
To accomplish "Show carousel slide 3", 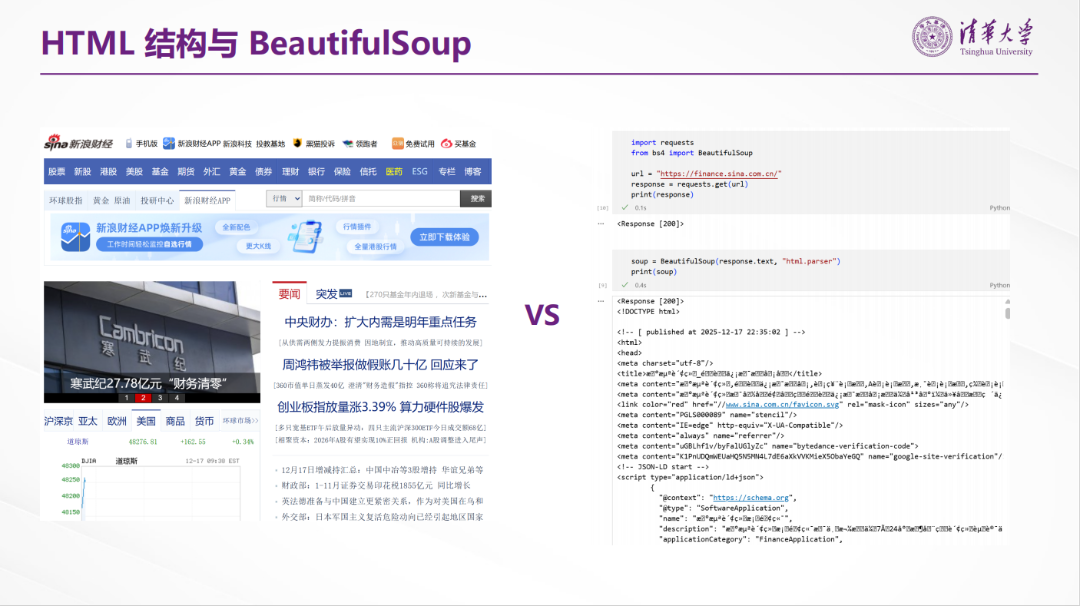I will click(x=160, y=397).
